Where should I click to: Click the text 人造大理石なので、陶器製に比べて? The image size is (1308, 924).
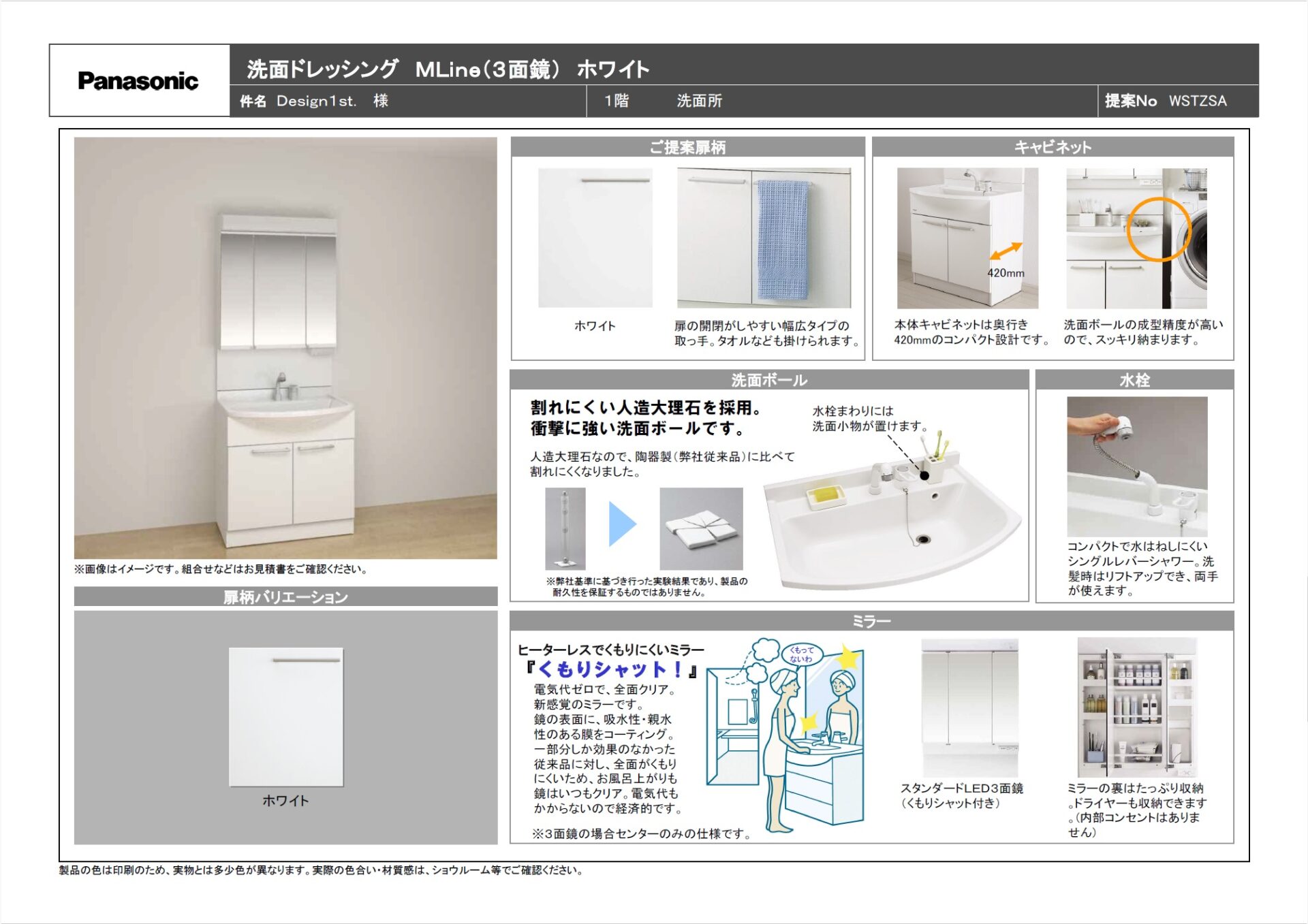[x=662, y=464]
